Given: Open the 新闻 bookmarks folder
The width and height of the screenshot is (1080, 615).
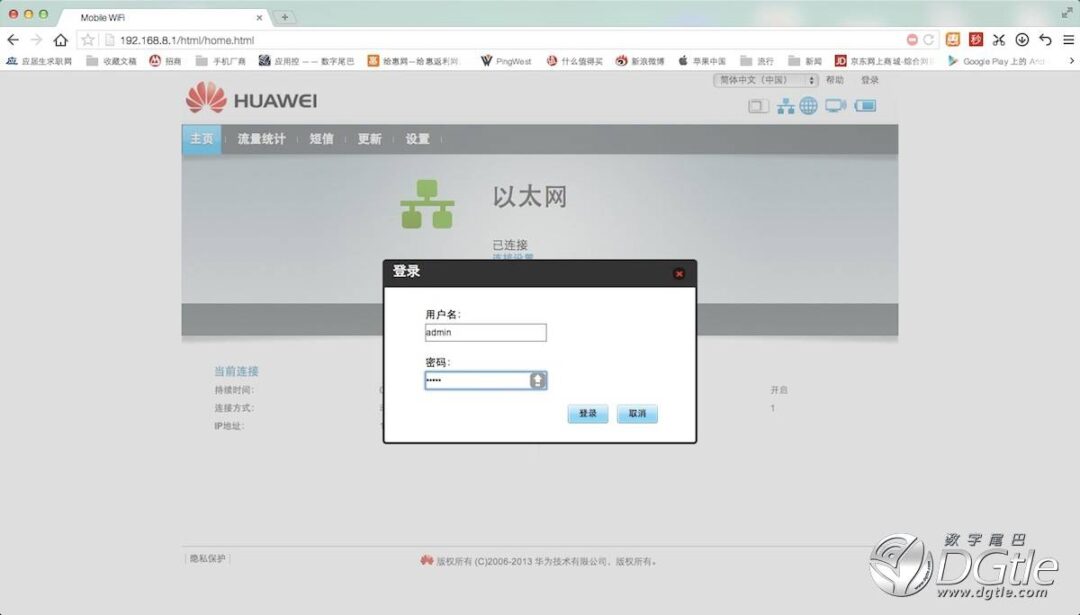Looking at the screenshot, I should pos(805,61).
